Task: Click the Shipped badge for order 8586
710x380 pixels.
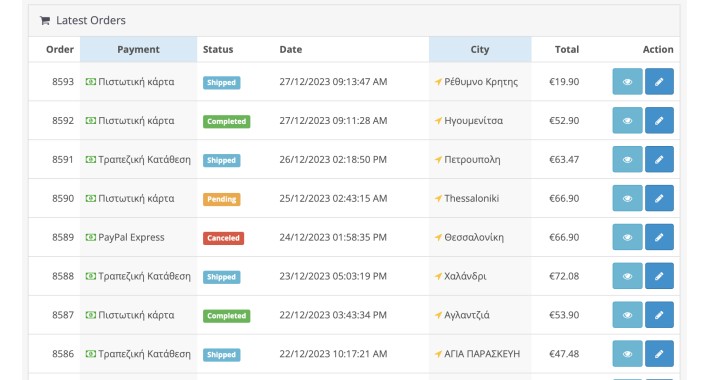Action: click(x=221, y=355)
